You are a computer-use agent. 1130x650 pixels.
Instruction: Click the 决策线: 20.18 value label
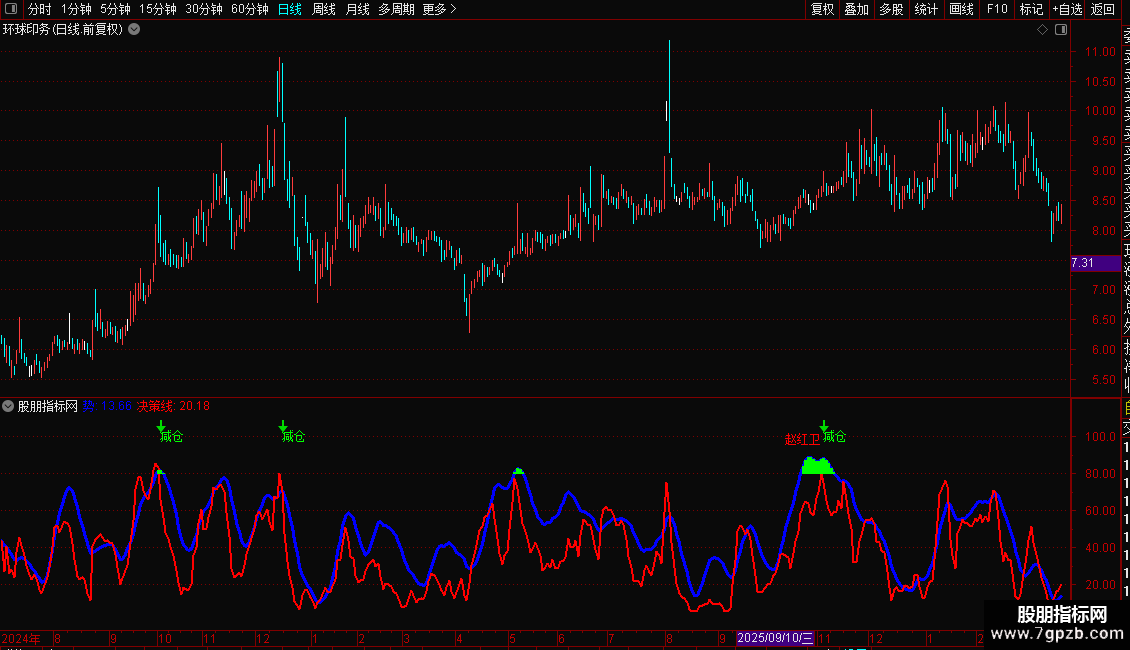tap(173, 406)
